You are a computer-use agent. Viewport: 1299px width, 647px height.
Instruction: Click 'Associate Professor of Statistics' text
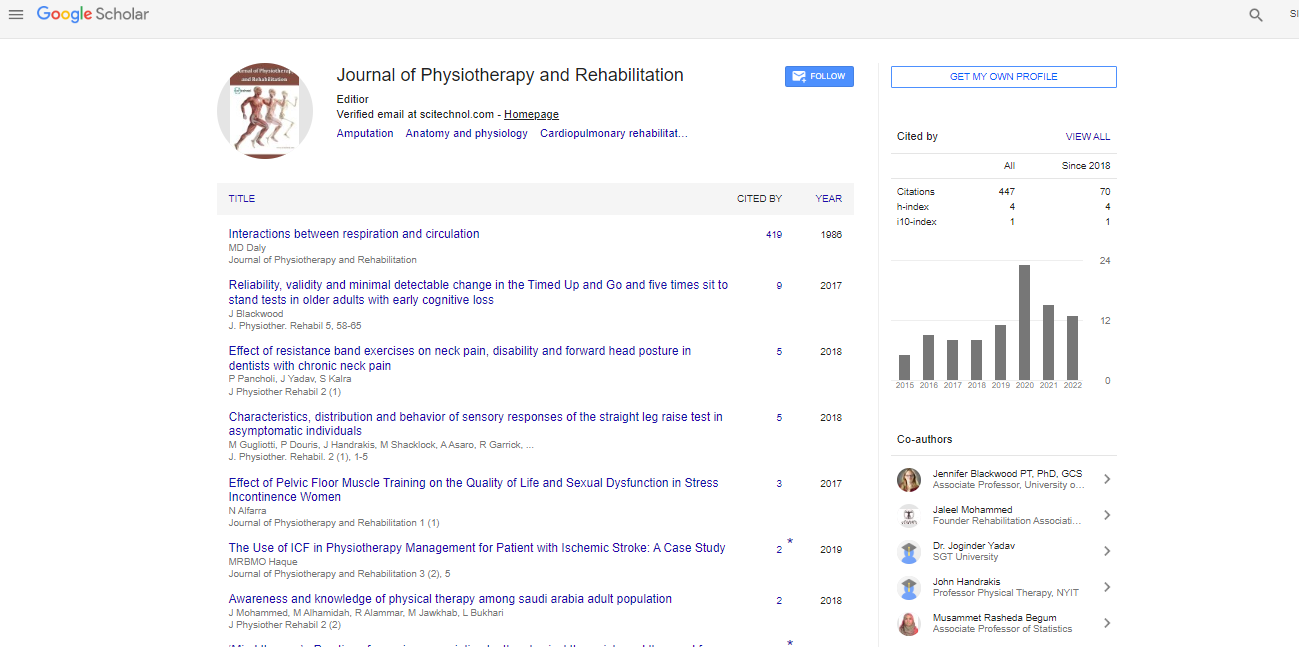pyautogui.click(x=1002, y=629)
